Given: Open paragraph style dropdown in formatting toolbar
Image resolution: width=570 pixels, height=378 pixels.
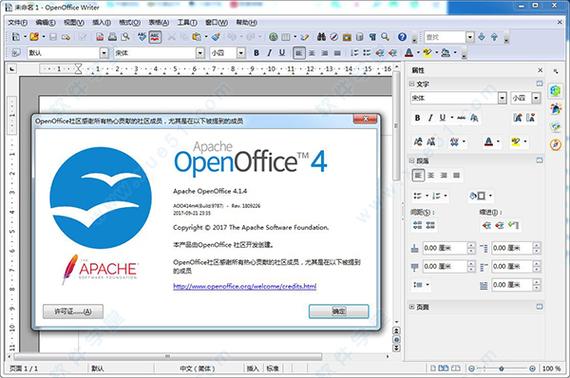Looking at the screenshot, I should pos(104,53).
